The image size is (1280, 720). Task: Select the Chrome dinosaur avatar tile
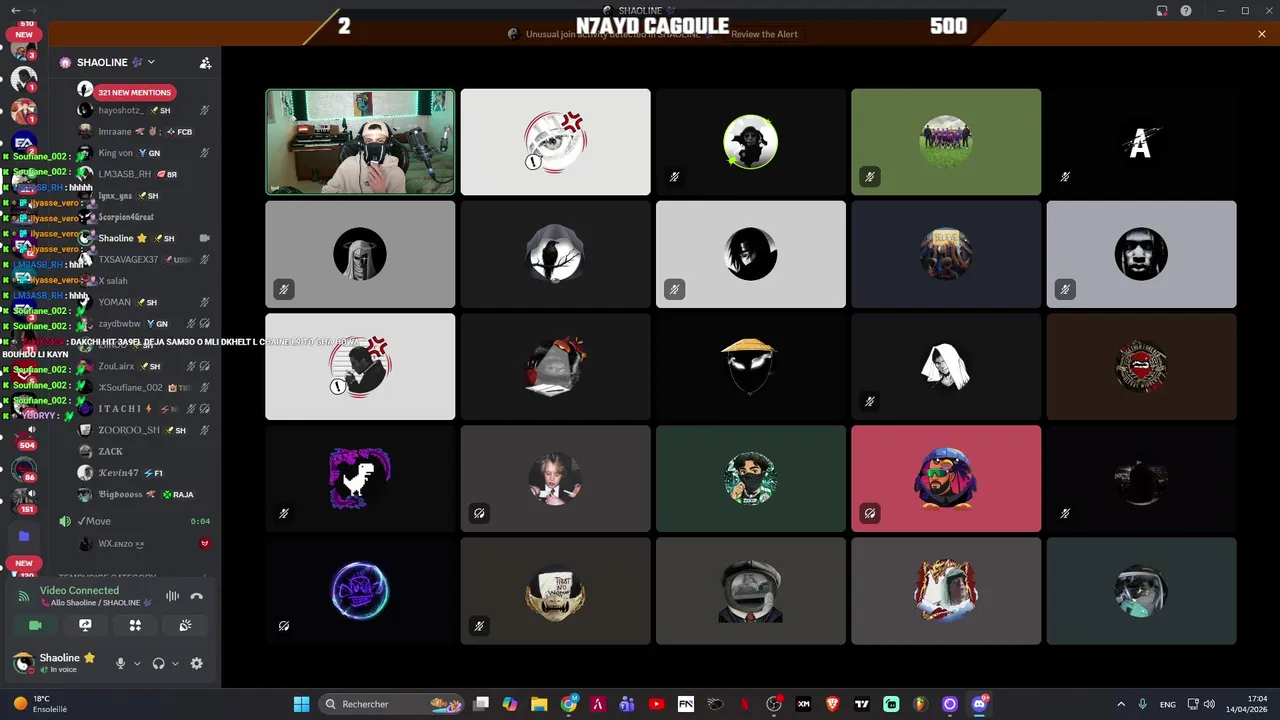pyautogui.click(x=360, y=478)
